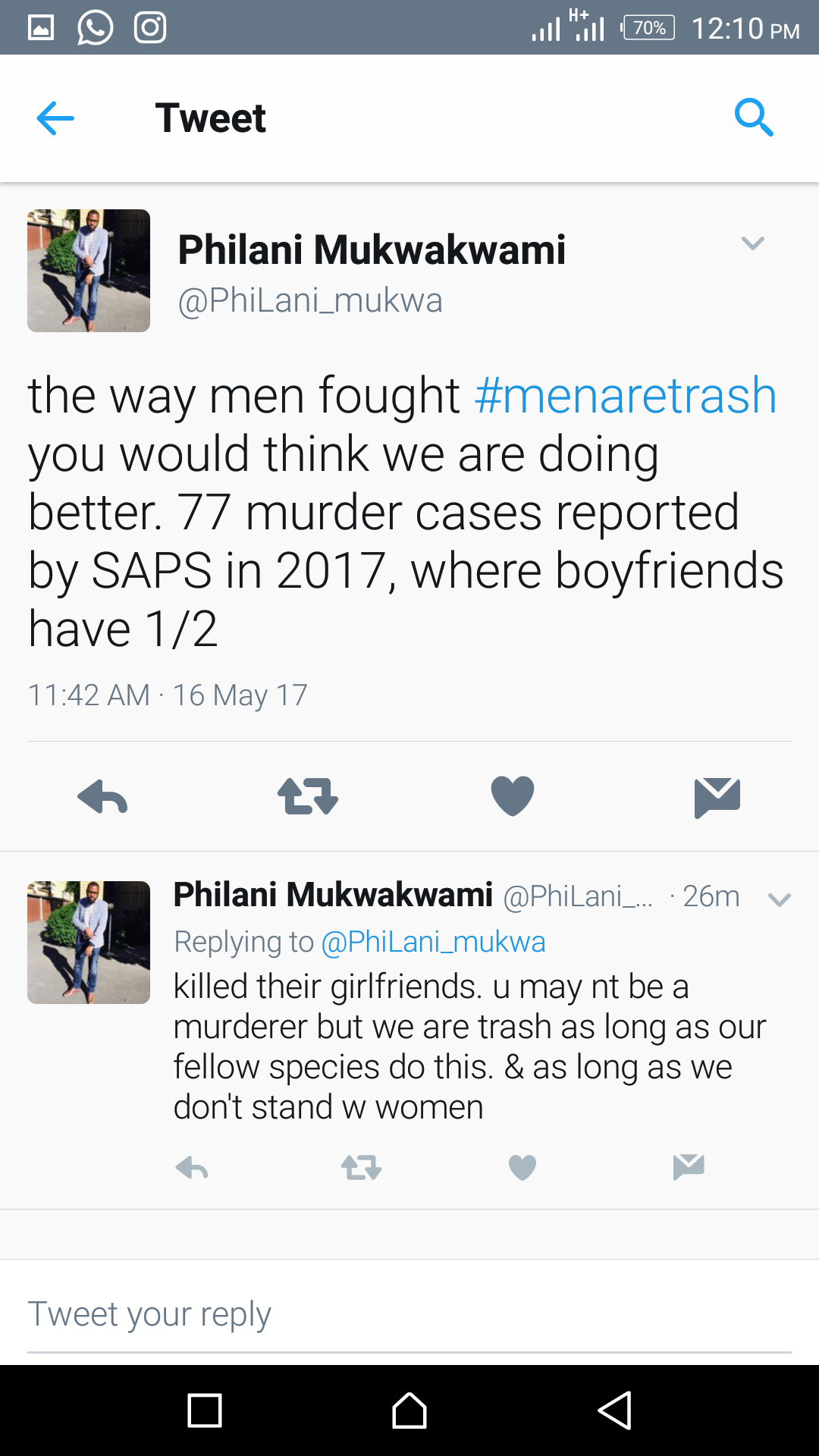Tap the back arrow in the header

pyautogui.click(x=55, y=118)
